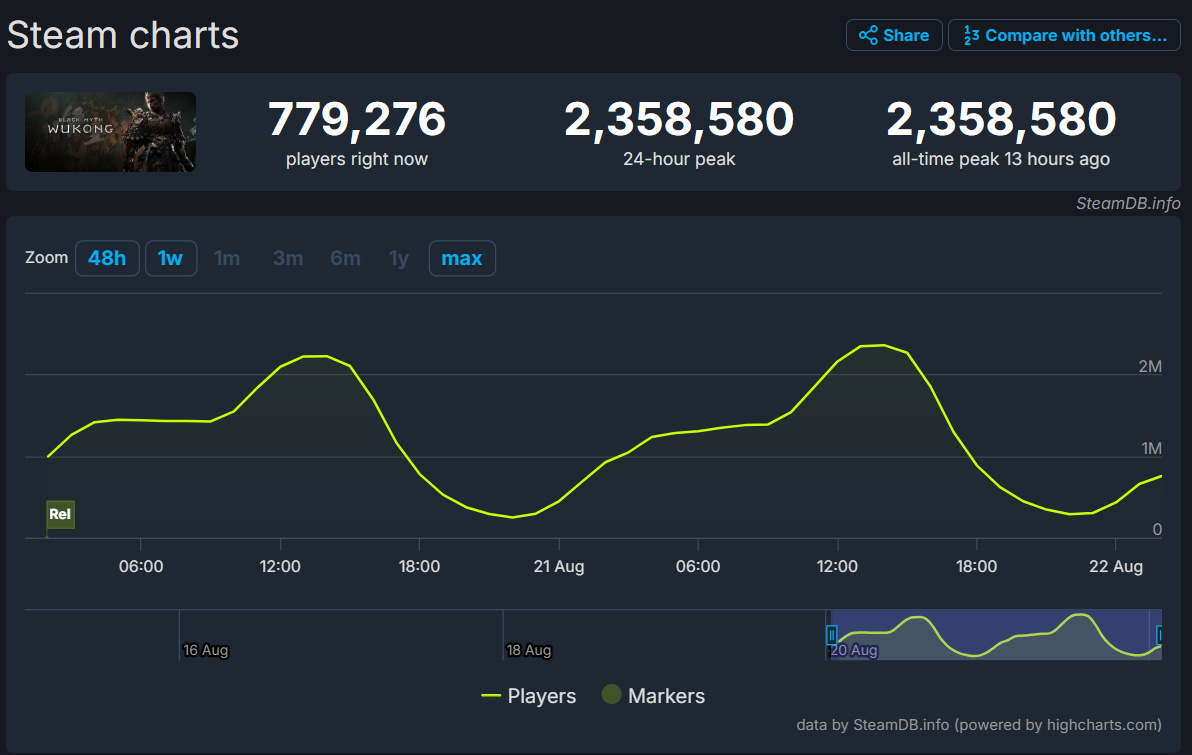The image size is (1192, 755).
Task: Click the Steam charts heading
Action: (x=123, y=35)
